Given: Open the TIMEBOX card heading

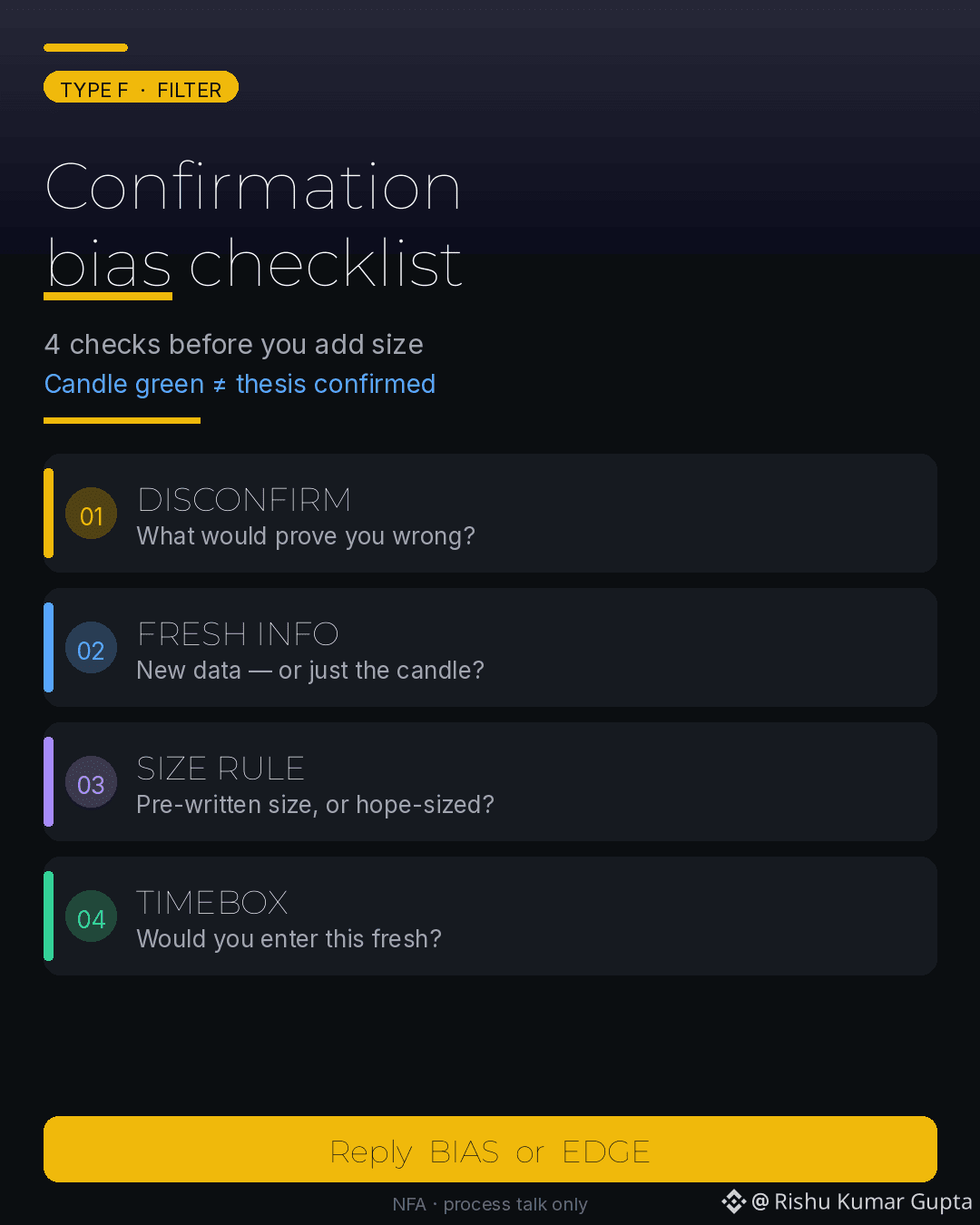Looking at the screenshot, I should [x=212, y=903].
